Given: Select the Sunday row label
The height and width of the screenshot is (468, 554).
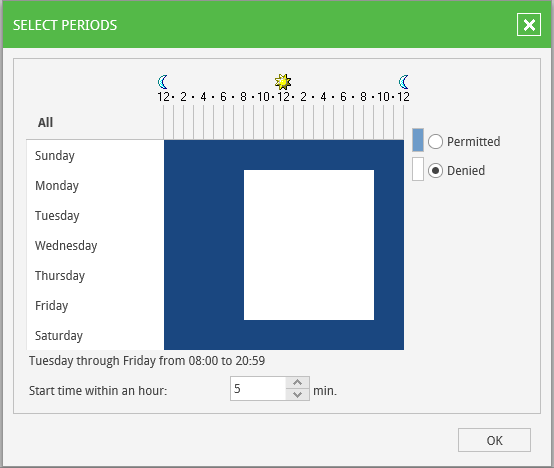Looking at the screenshot, I should pyautogui.click(x=55, y=155).
